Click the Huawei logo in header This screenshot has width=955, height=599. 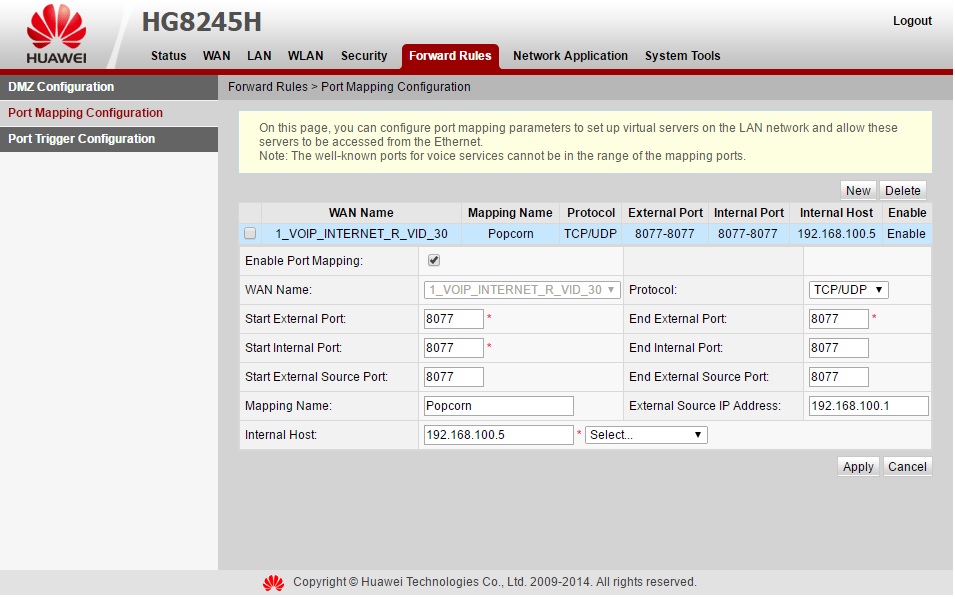pos(56,34)
